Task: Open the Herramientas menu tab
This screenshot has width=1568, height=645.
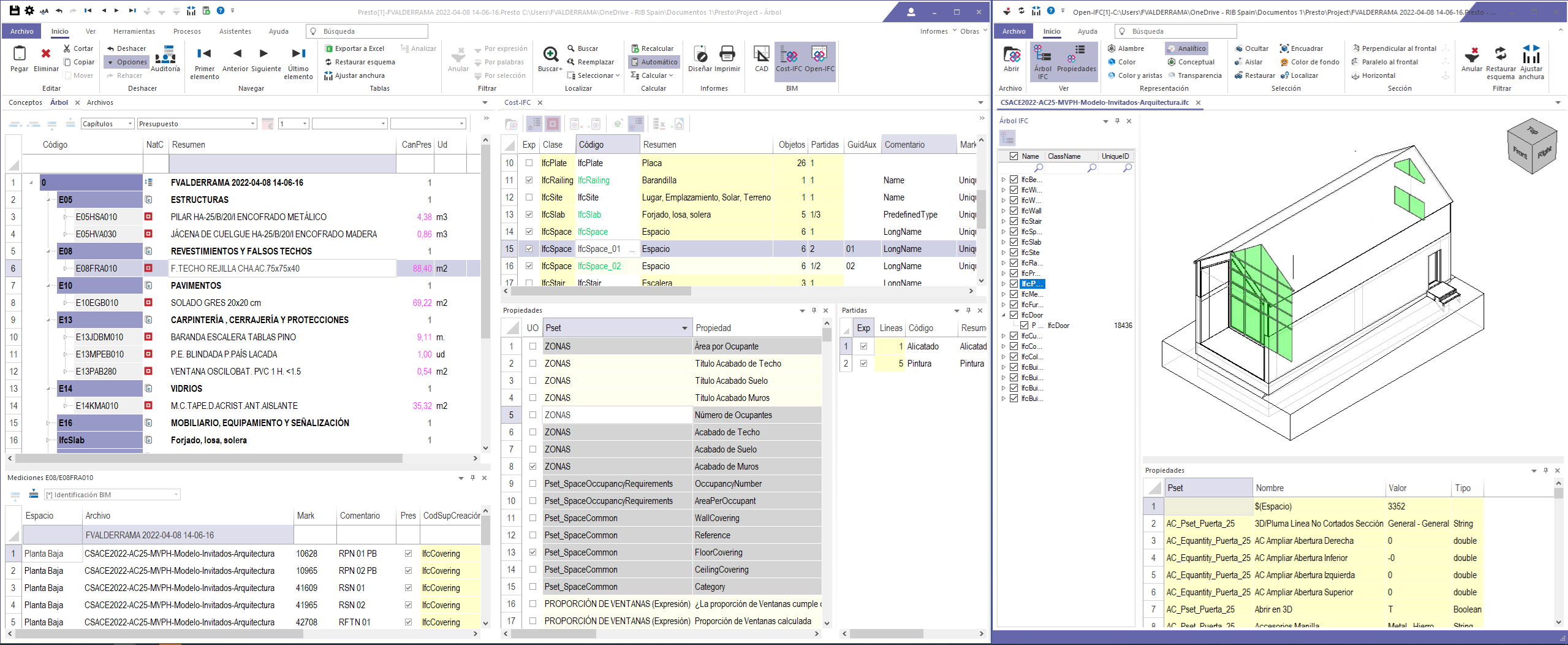Action: (134, 31)
